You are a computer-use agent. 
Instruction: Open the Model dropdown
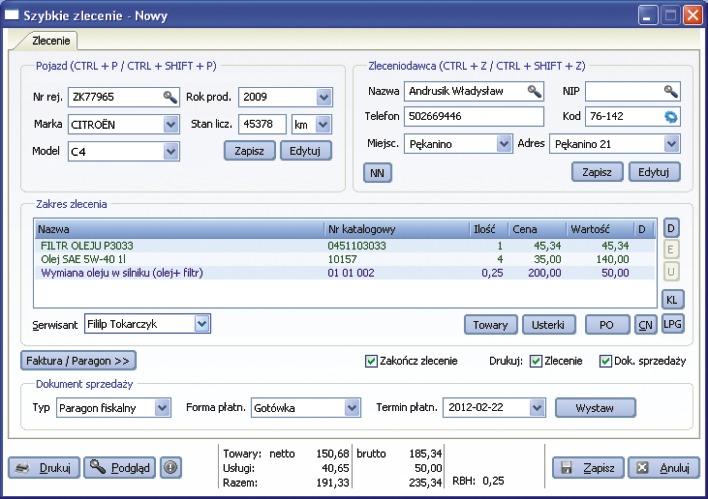(171, 152)
